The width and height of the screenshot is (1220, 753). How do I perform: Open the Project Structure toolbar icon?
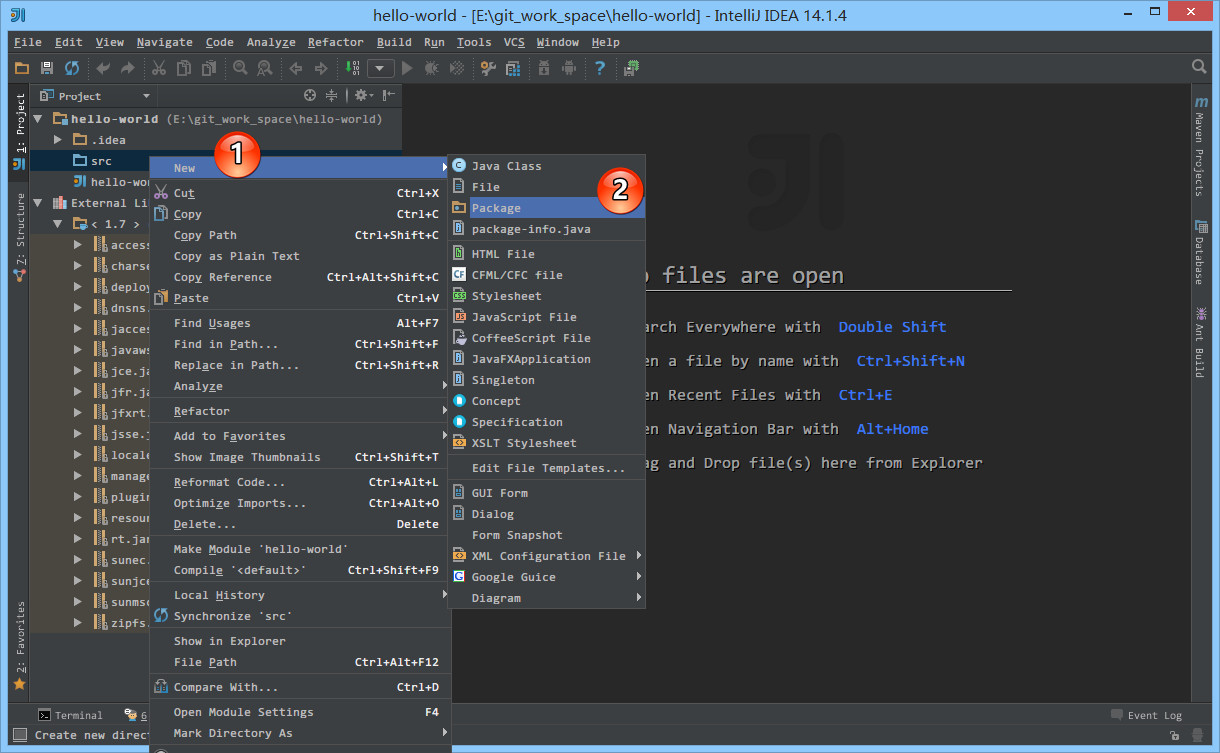513,68
